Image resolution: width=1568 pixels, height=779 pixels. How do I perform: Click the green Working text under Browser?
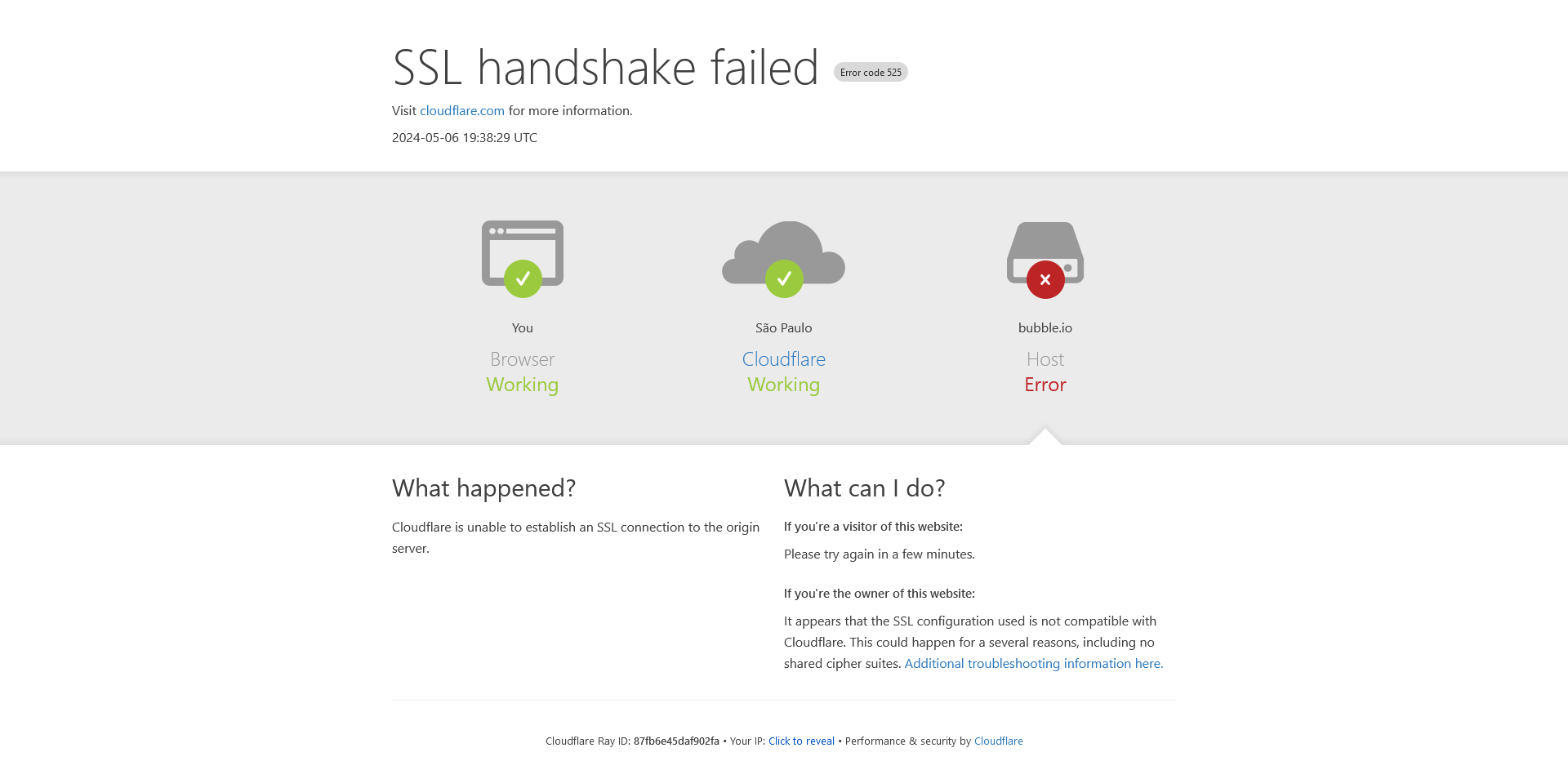(523, 385)
